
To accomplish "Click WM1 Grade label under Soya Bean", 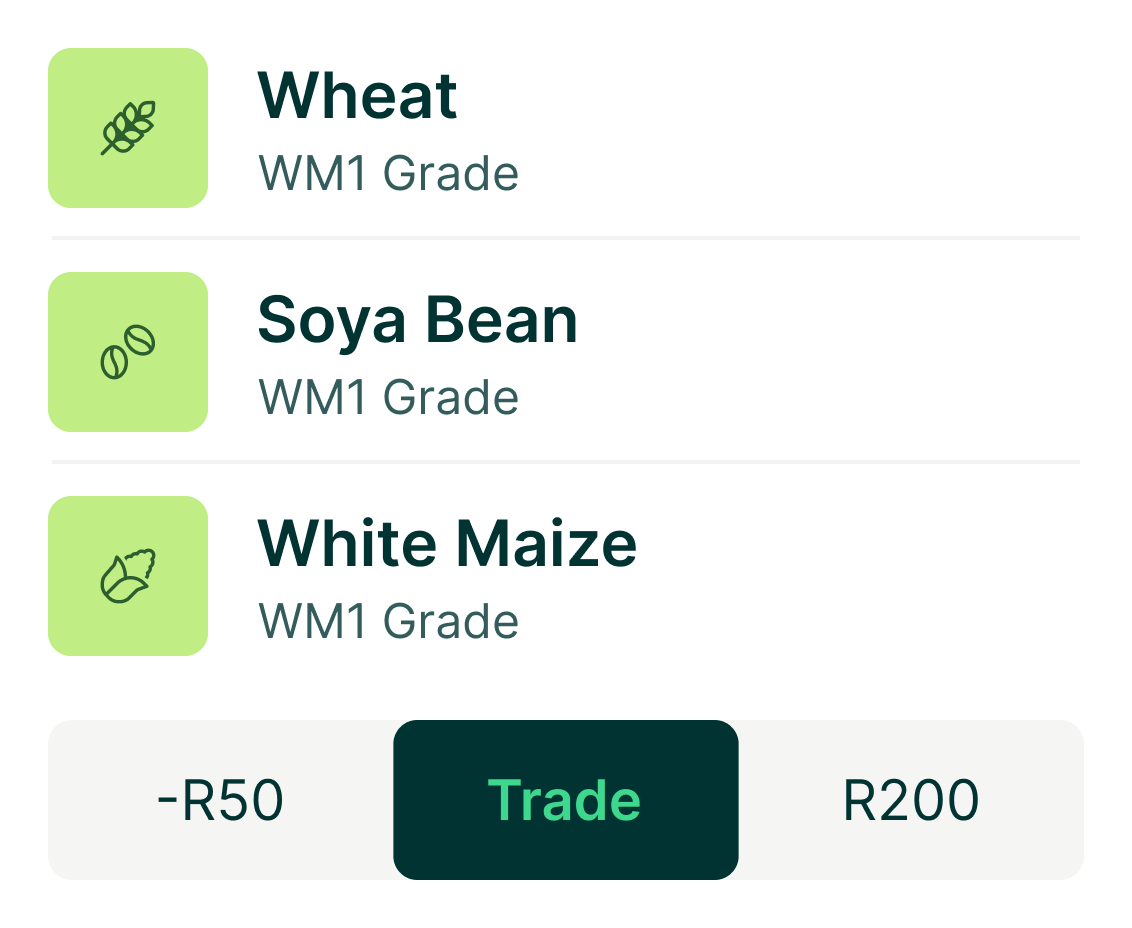I will click(x=388, y=397).
